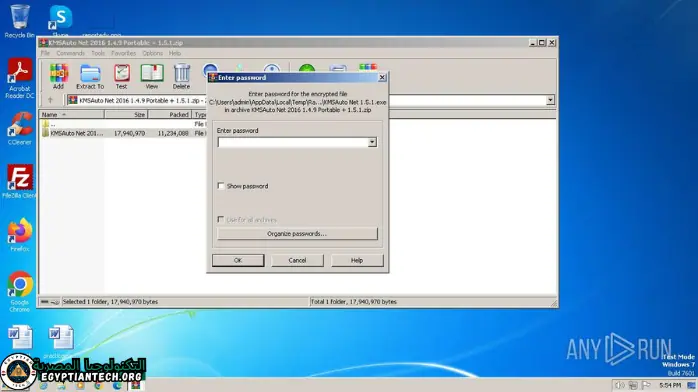The width and height of the screenshot is (698, 392).
Task: Enable the Show password checkbox
Action: [220, 186]
